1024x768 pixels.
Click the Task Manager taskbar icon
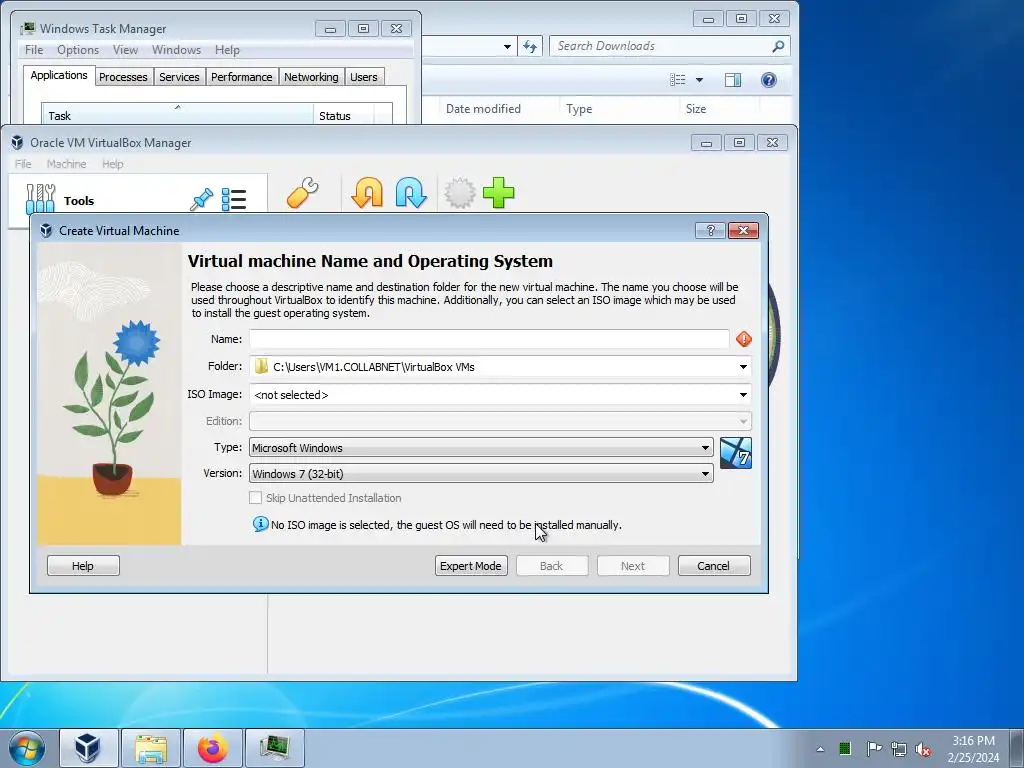point(274,748)
